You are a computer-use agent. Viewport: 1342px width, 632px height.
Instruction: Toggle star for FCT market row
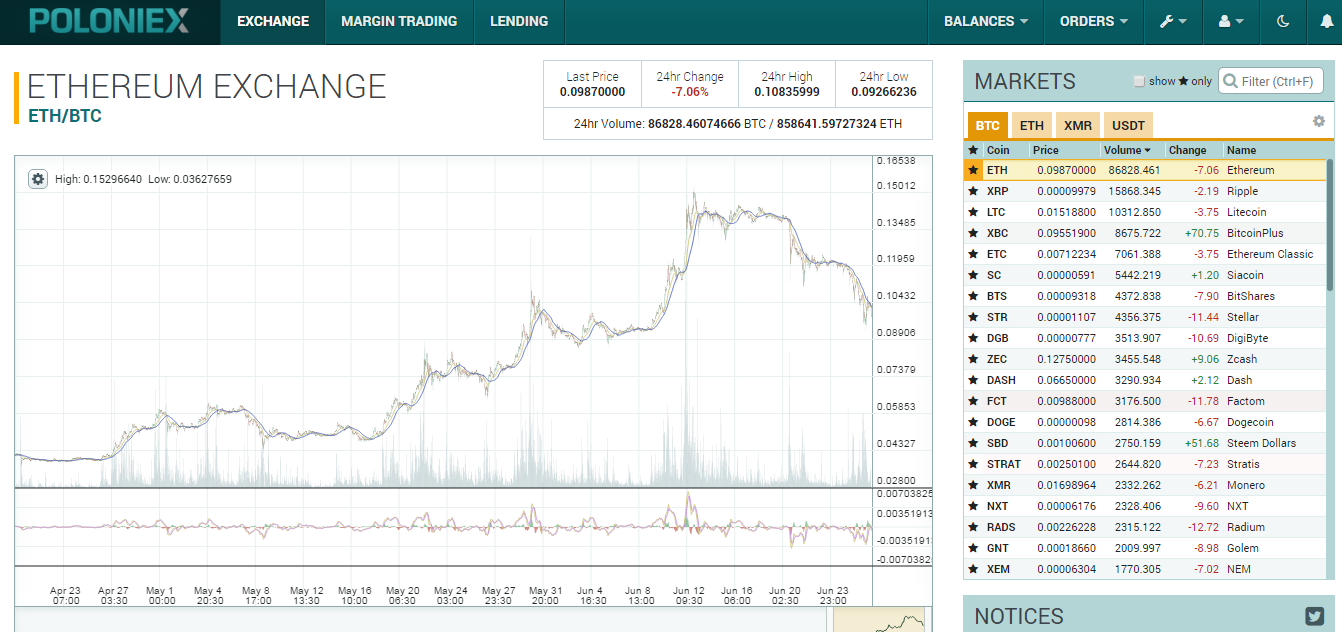tap(973, 401)
